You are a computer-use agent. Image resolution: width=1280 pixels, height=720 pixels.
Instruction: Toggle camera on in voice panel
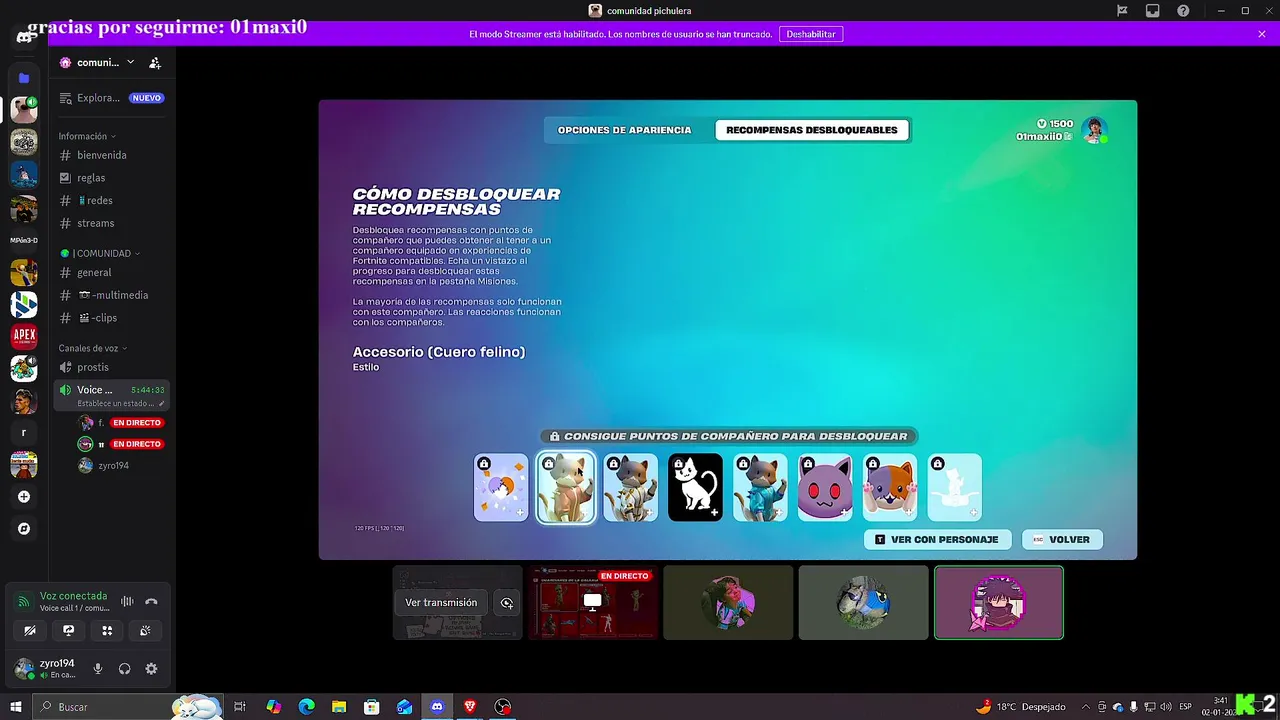[30, 630]
